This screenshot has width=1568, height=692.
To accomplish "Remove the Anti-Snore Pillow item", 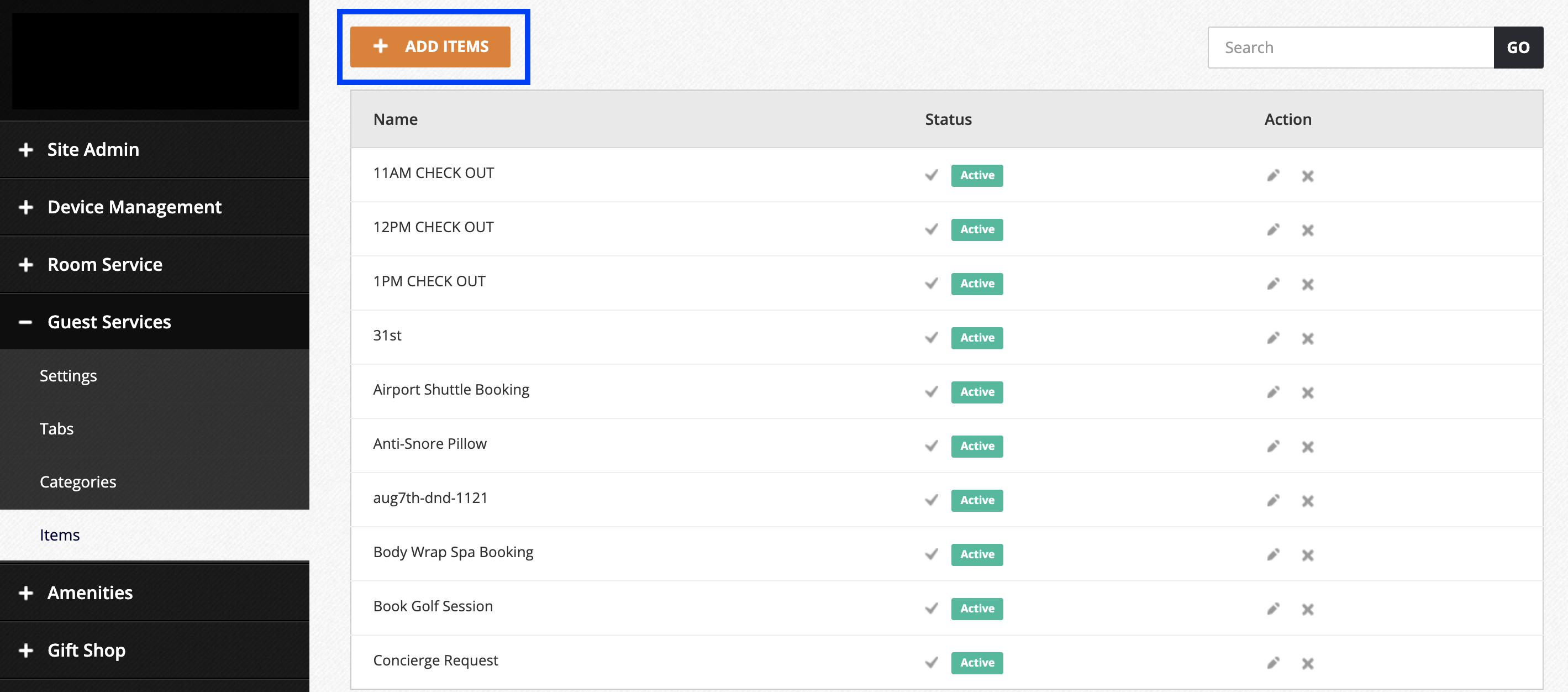I will (x=1307, y=447).
